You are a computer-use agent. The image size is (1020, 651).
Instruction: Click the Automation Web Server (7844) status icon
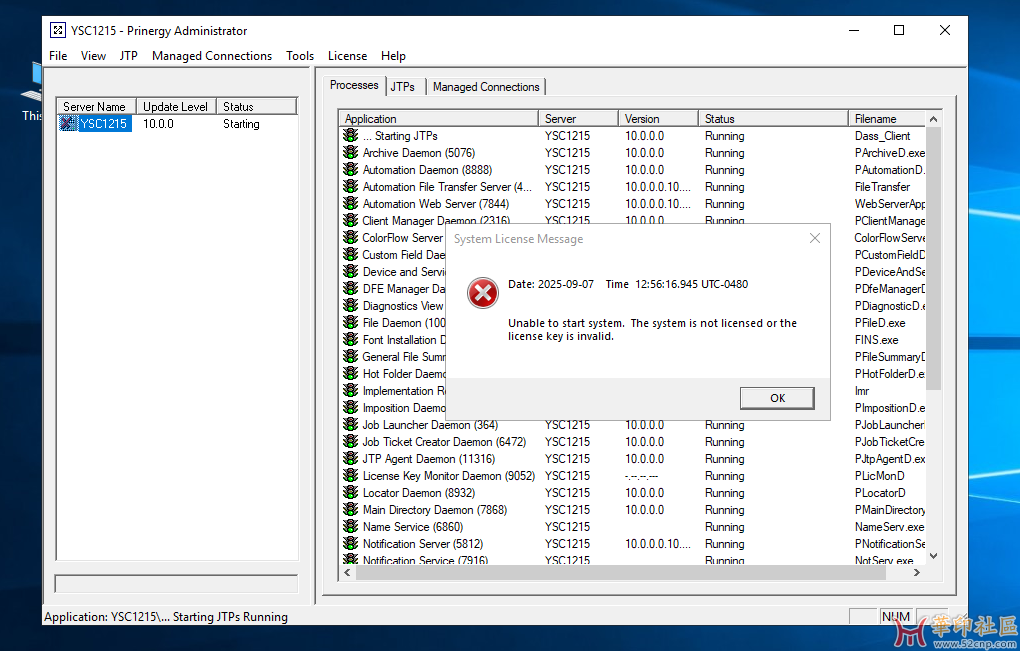tap(351, 203)
